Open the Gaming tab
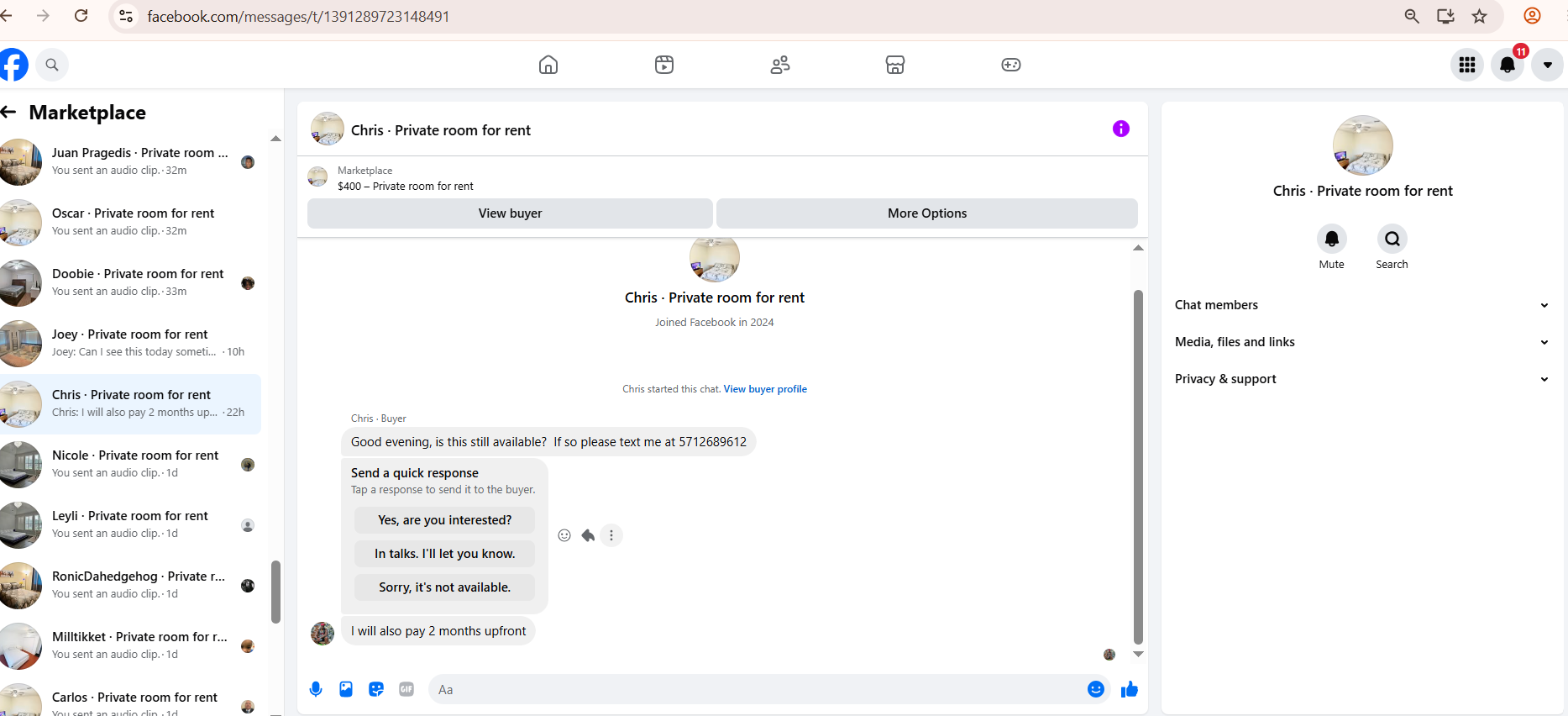The width and height of the screenshot is (1568, 716). pos(1011,65)
